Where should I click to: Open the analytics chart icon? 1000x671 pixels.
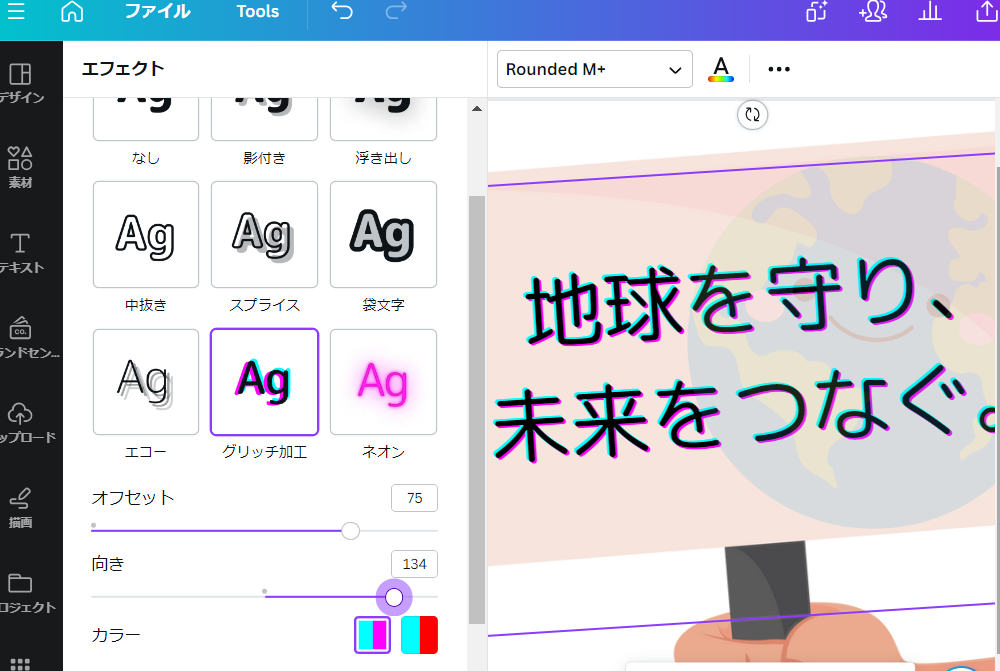click(930, 11)
